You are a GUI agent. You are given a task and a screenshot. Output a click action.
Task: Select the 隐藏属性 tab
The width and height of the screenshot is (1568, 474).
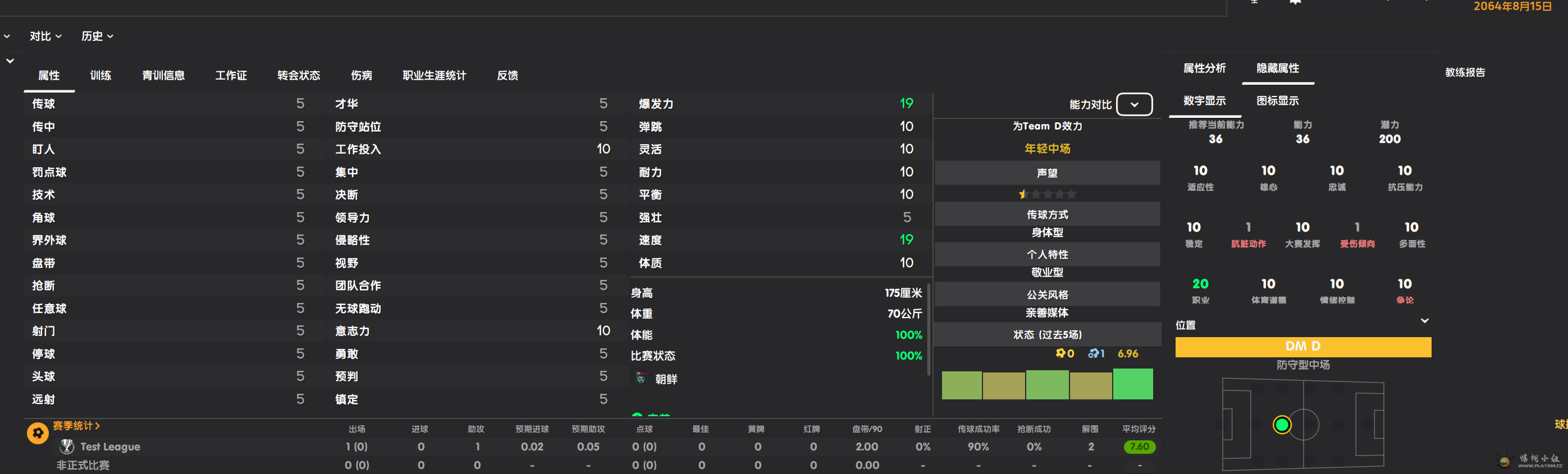tap(1278, 68)
